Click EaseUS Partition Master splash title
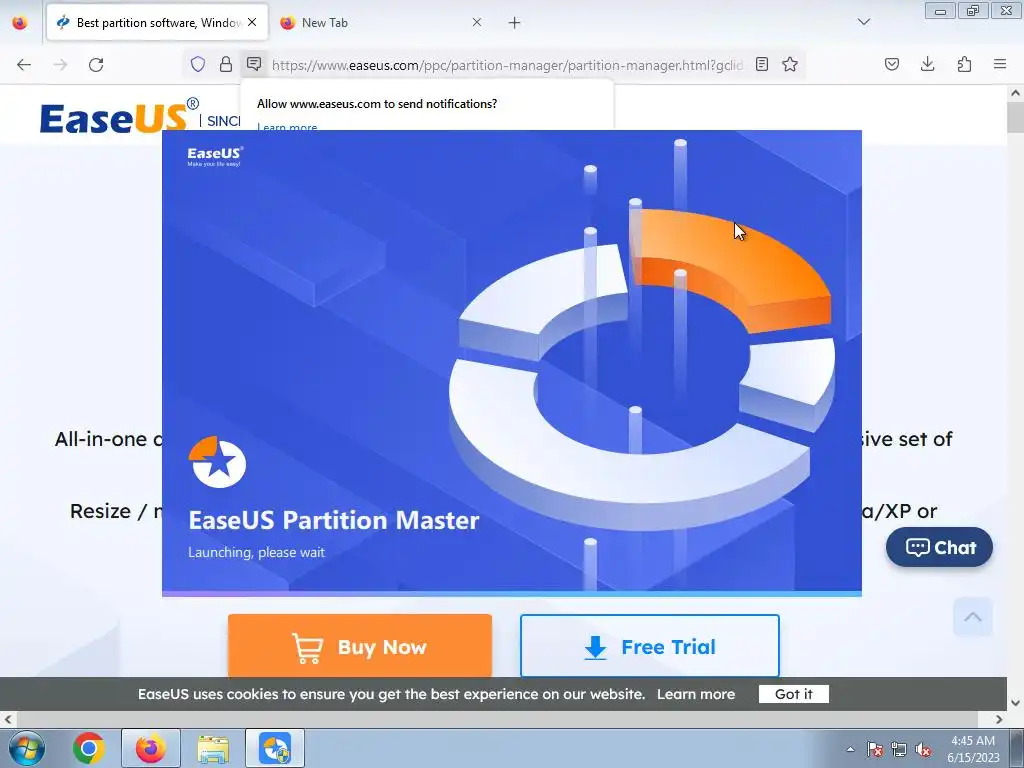The image size is (1024, 768). tap(334, 520)
